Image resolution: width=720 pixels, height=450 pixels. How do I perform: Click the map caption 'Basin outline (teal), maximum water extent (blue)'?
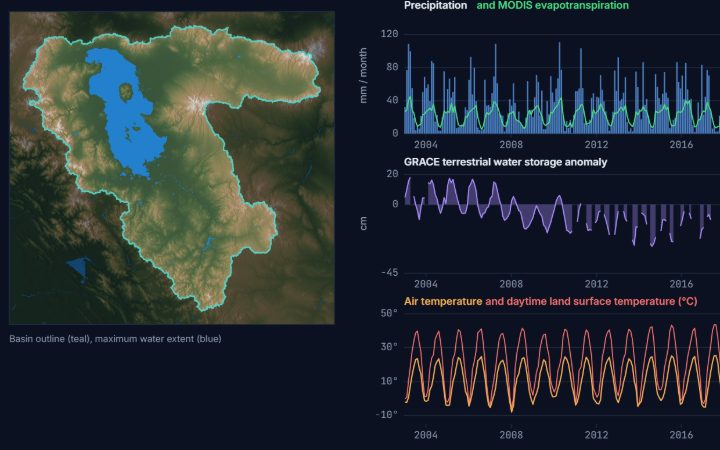click(115, 339)
